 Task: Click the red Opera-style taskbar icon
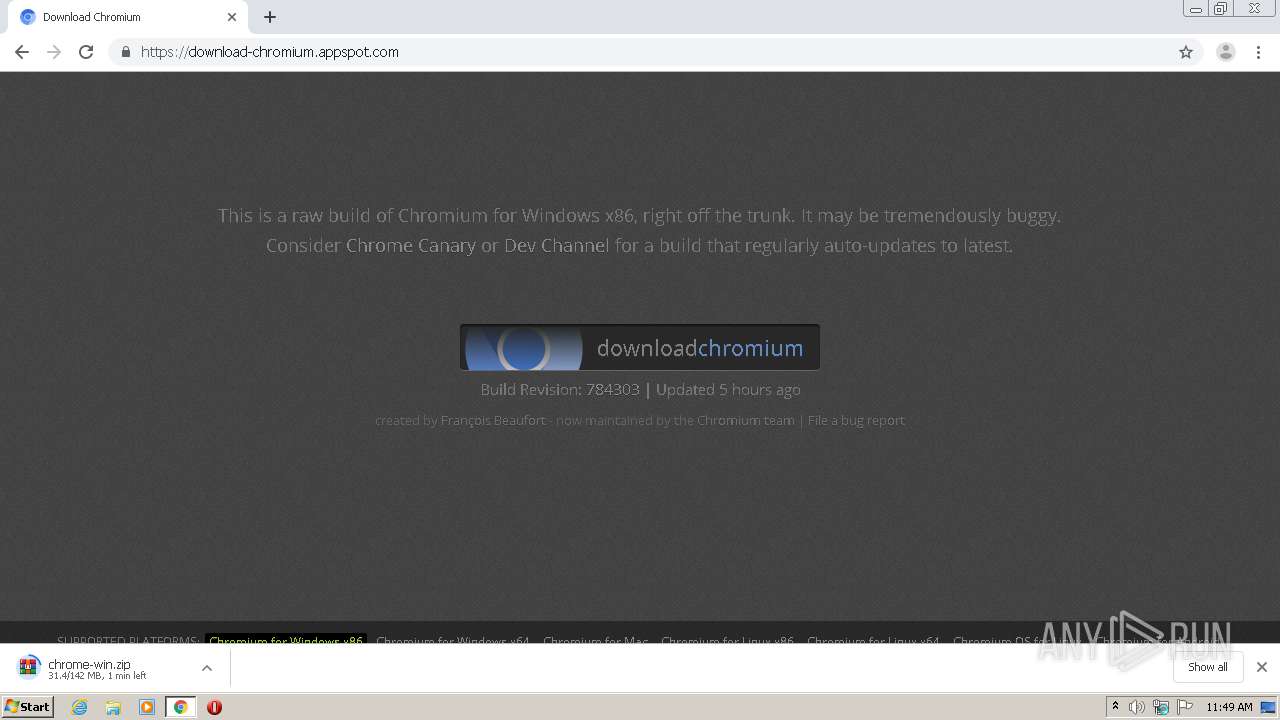coord(214,707)
